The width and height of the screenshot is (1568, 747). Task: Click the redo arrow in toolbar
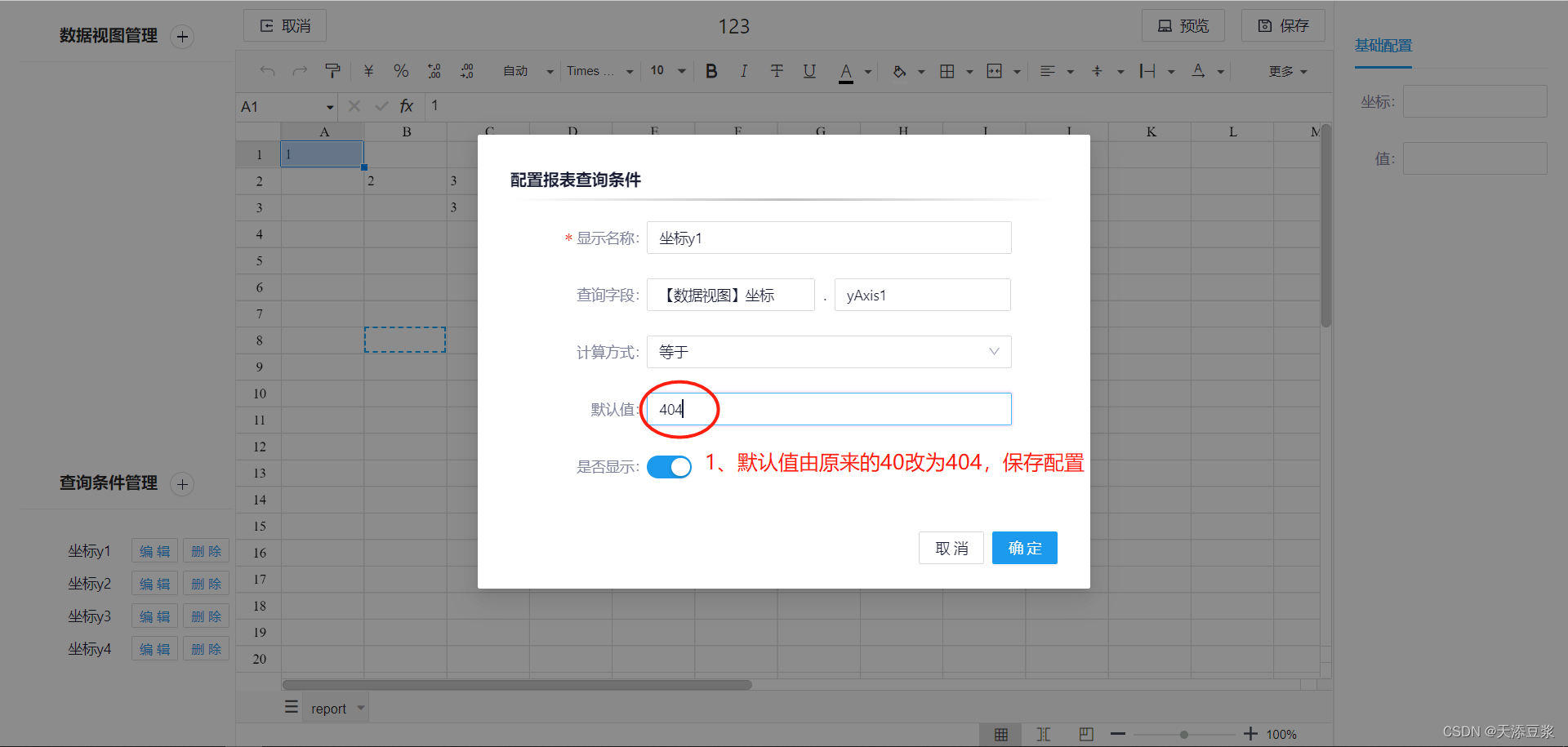click(300, 71)
